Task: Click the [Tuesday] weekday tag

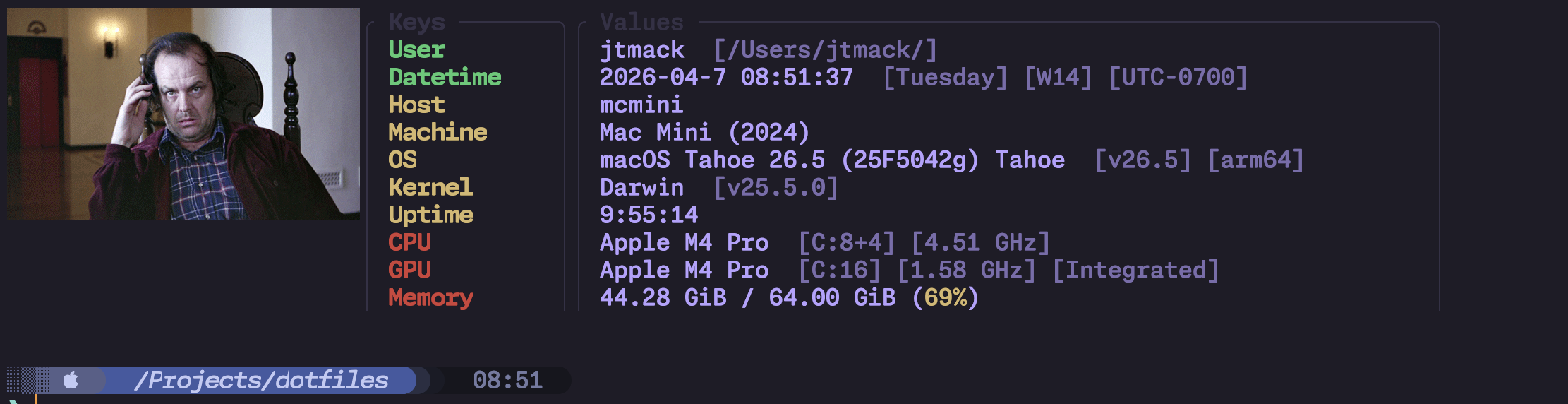Action: (x=945, y=78)
